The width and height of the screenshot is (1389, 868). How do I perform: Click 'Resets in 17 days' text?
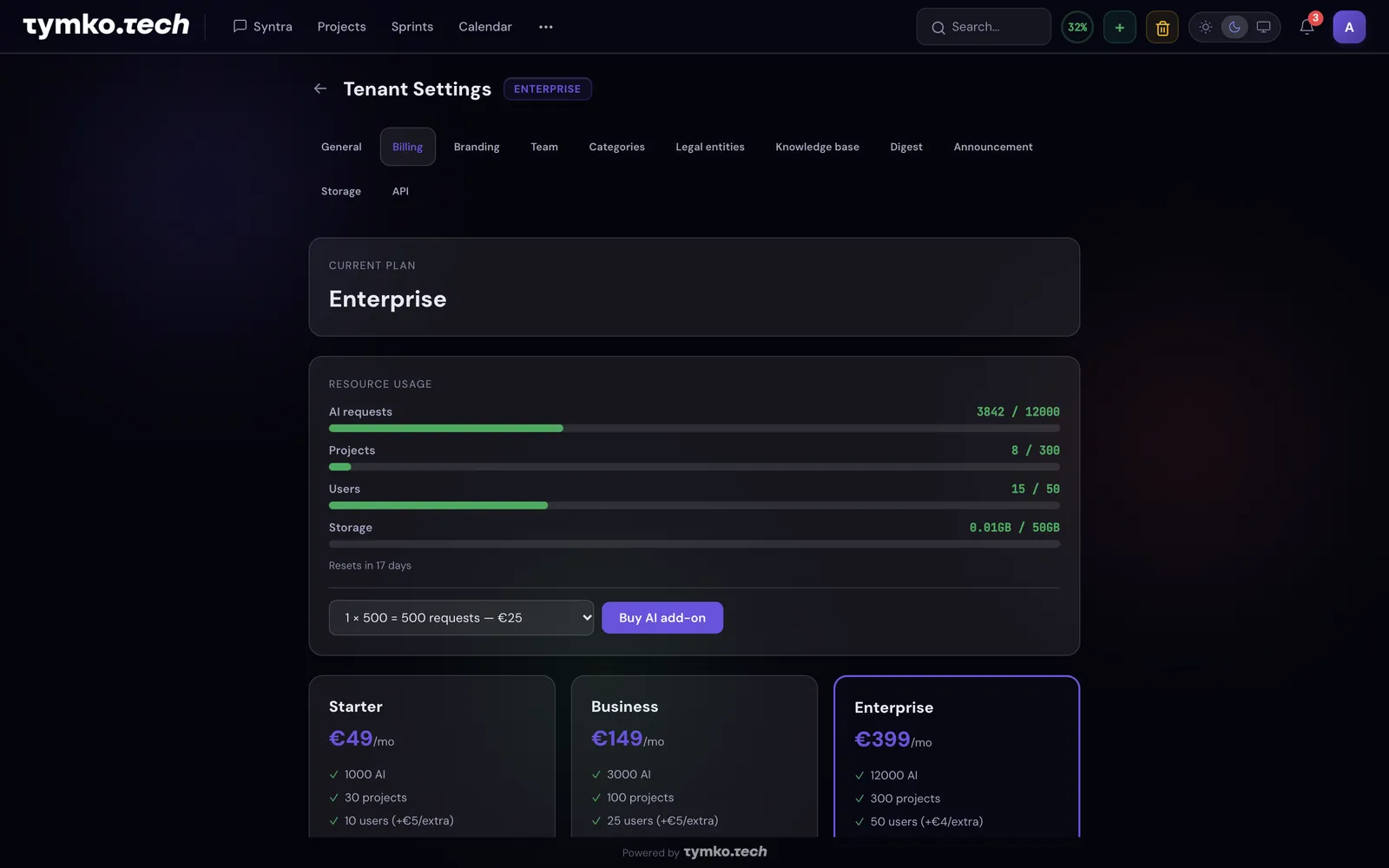coord(370,565)
